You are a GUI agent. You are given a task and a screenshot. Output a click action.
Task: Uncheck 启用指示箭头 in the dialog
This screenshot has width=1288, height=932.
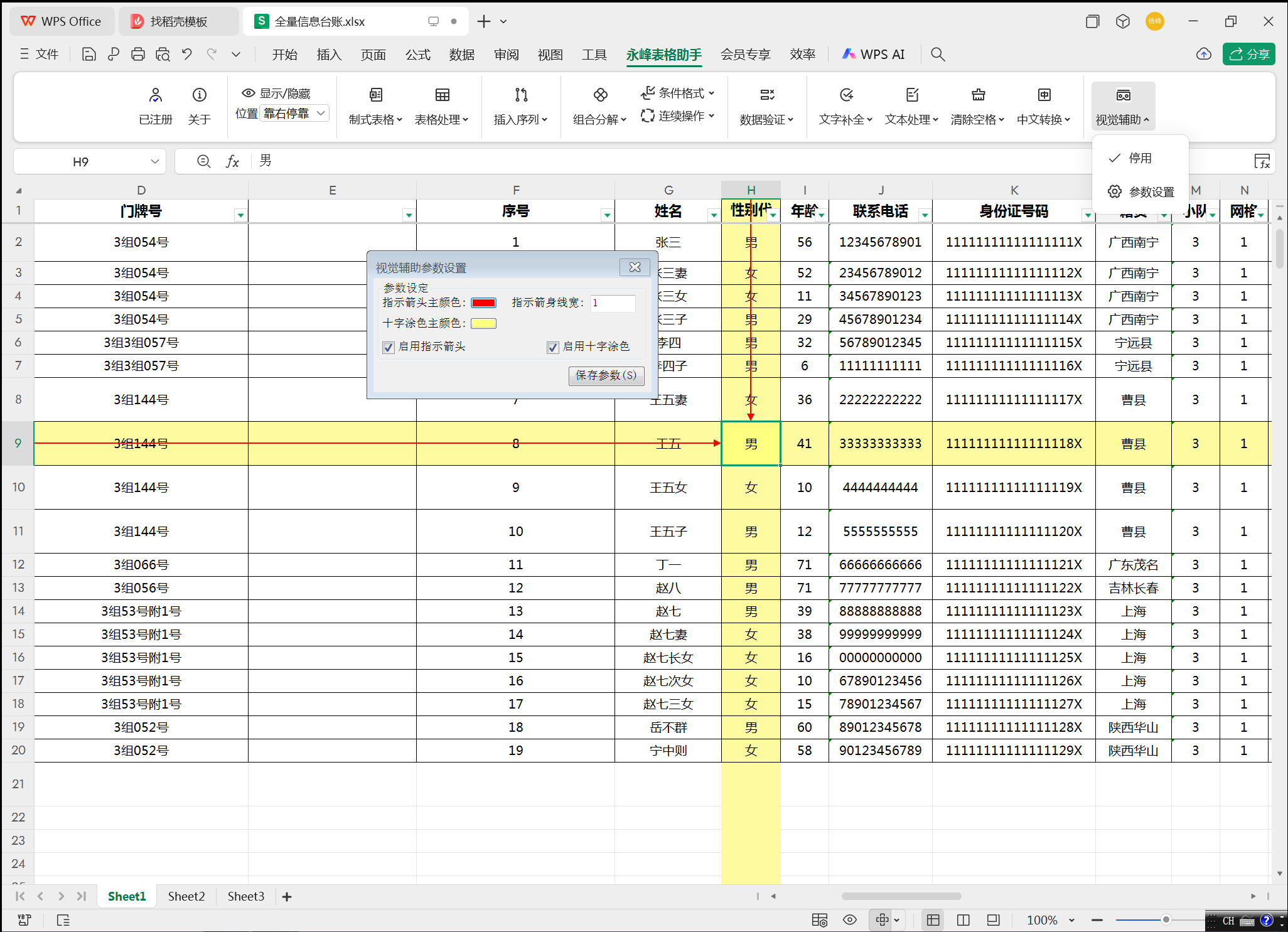(388, 347)
